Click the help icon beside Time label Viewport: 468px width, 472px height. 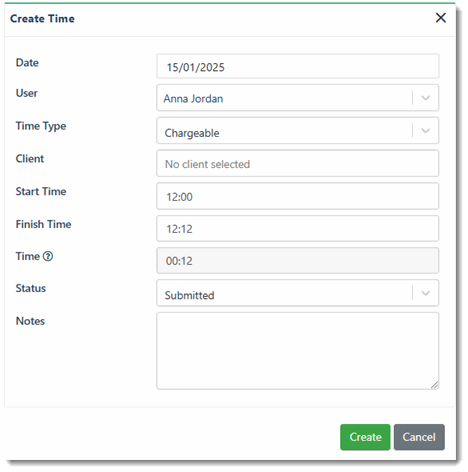[x=48, y=256]
